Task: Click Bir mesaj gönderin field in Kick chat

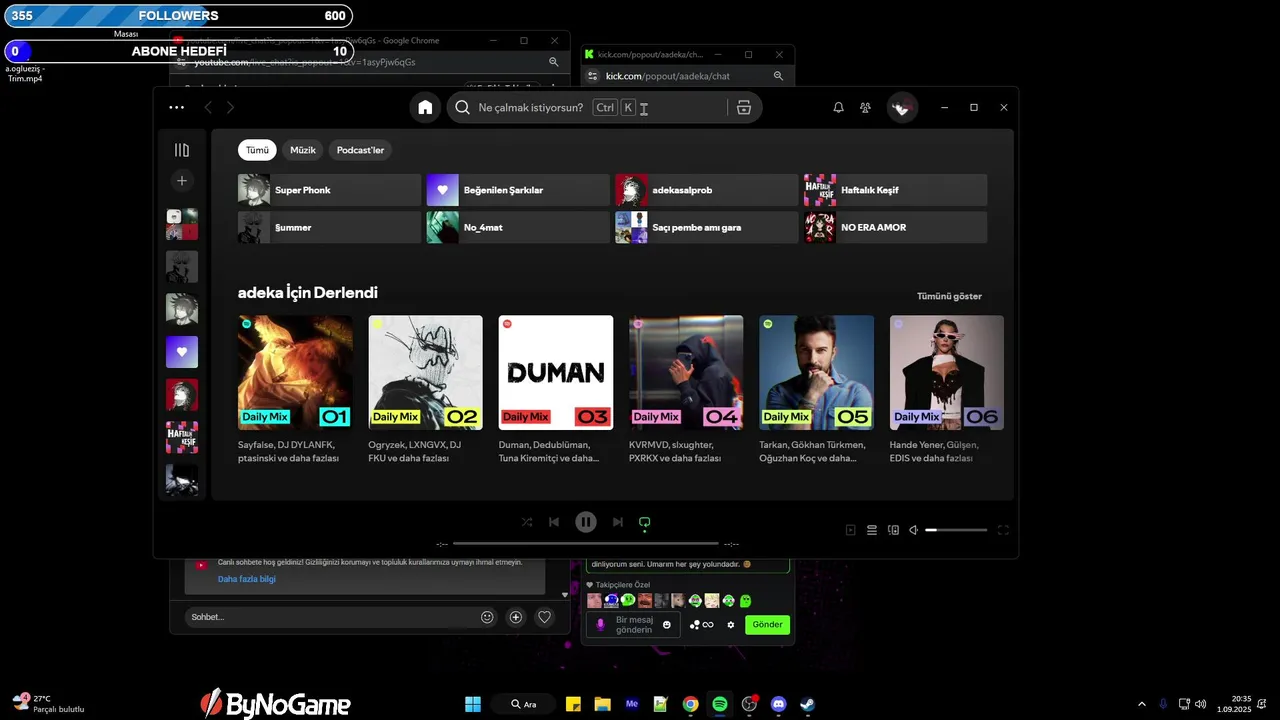Action: pyautogui.click(x=633, y=625)
